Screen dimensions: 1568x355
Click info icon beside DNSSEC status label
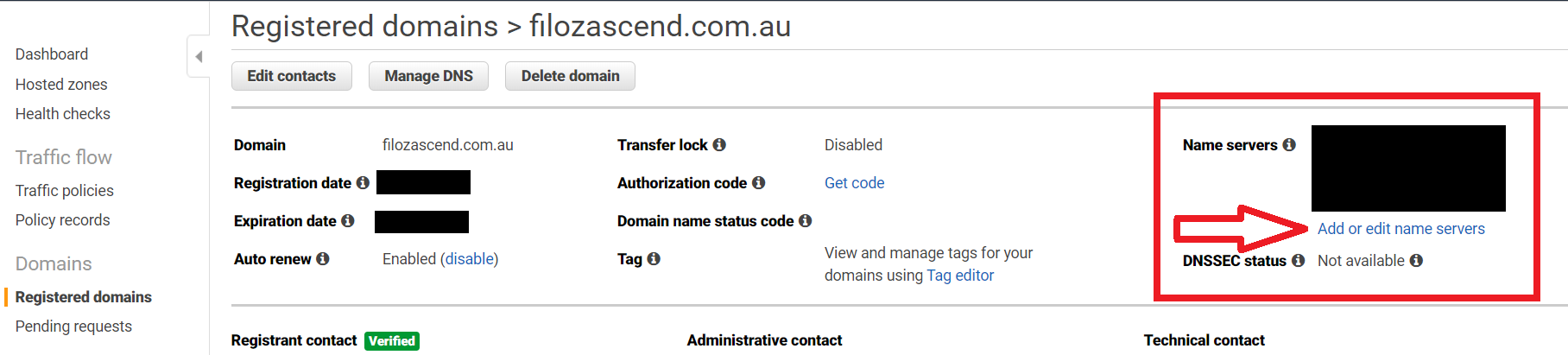[1299, 261]
